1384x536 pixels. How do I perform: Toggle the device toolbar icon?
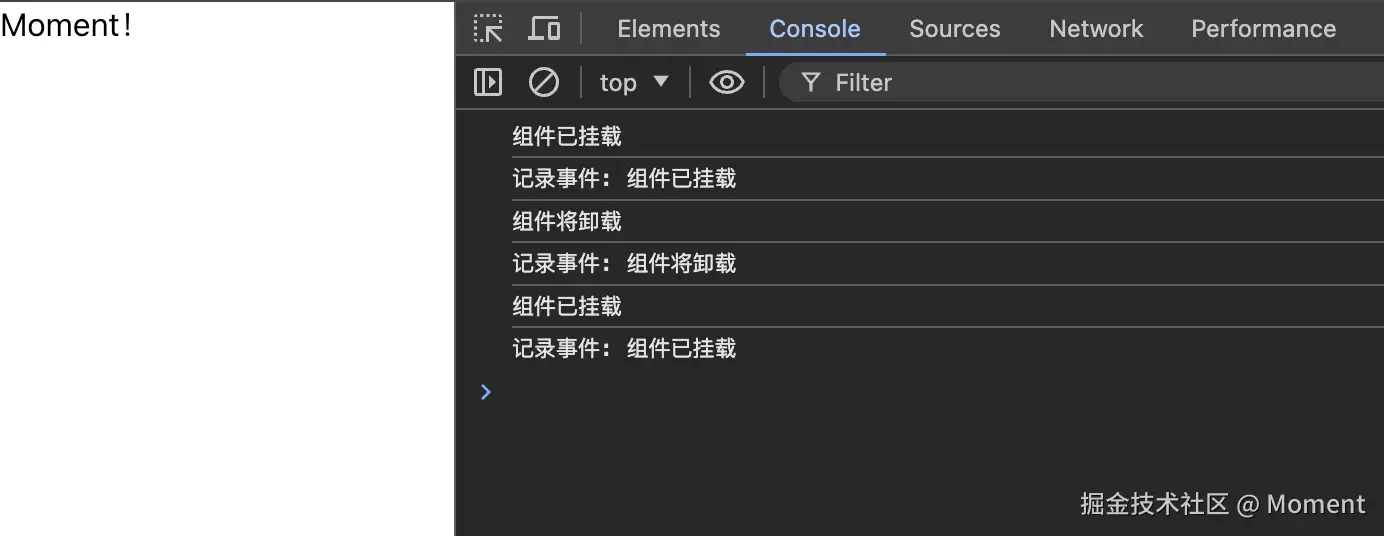click(544, 29)
